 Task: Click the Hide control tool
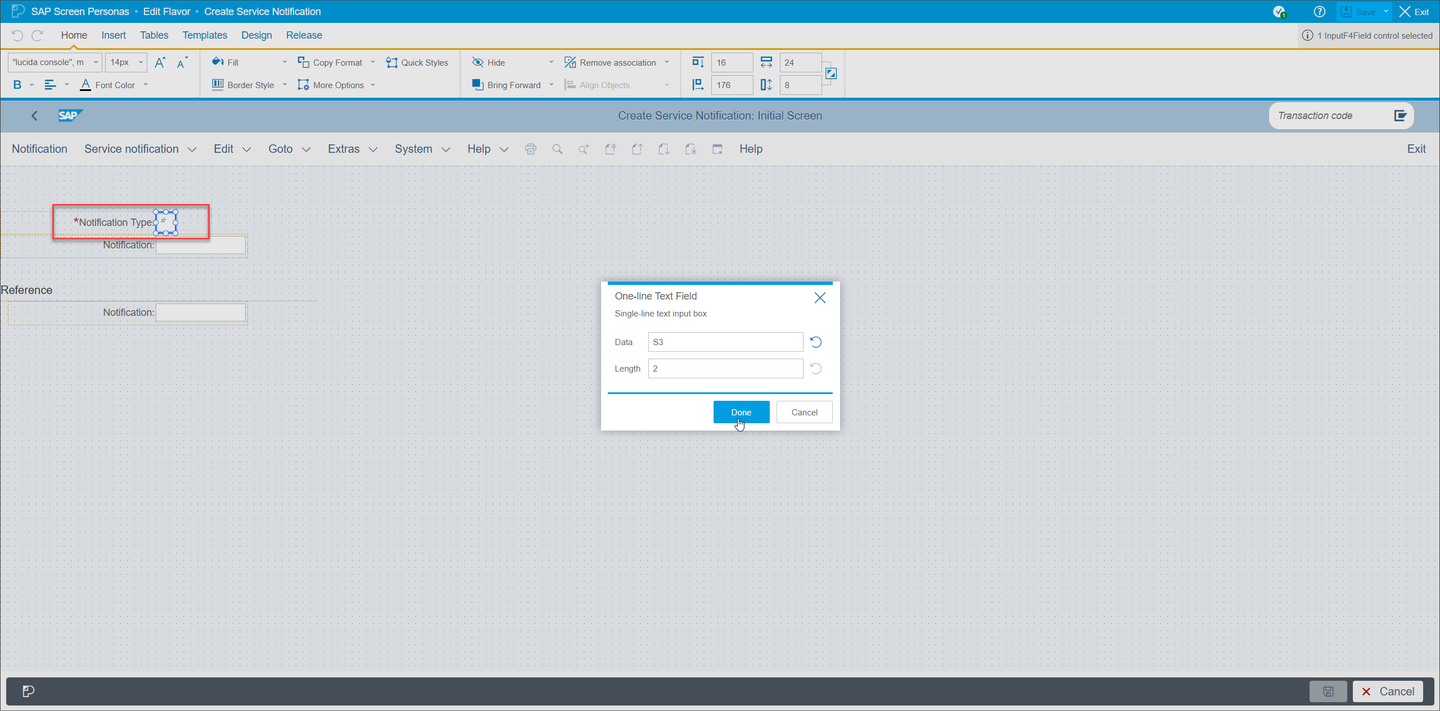tap(488, 62)
